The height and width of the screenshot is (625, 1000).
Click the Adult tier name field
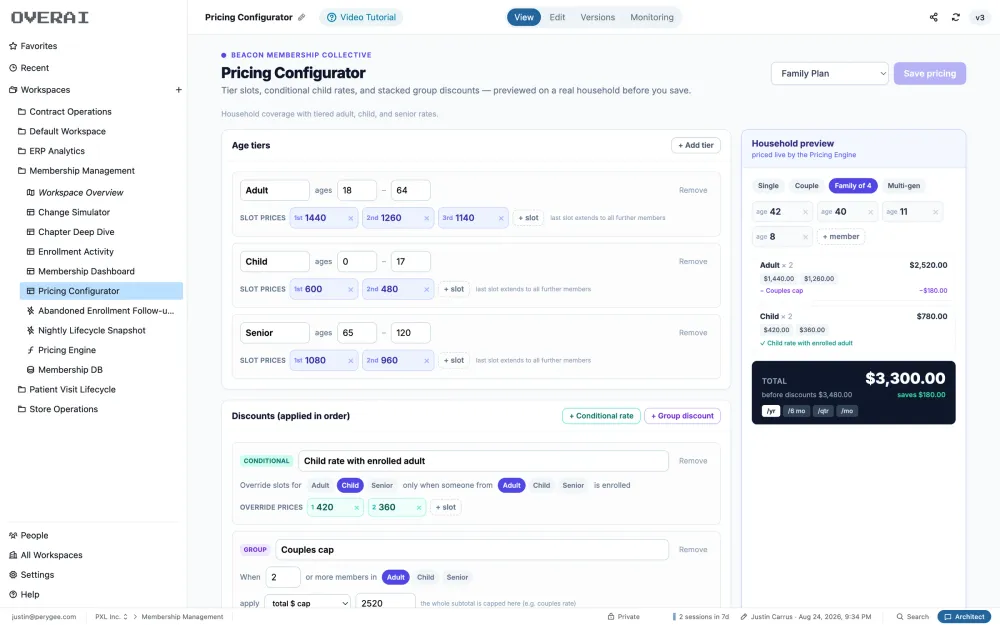[x=274, y=190]
